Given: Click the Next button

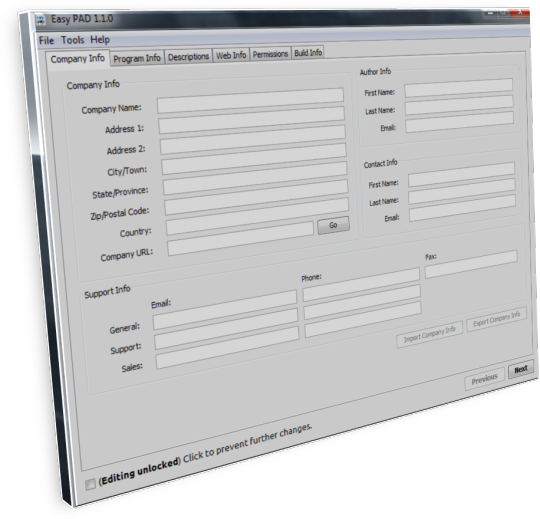Looking at the screenshot, I should (x=521, y=369).
